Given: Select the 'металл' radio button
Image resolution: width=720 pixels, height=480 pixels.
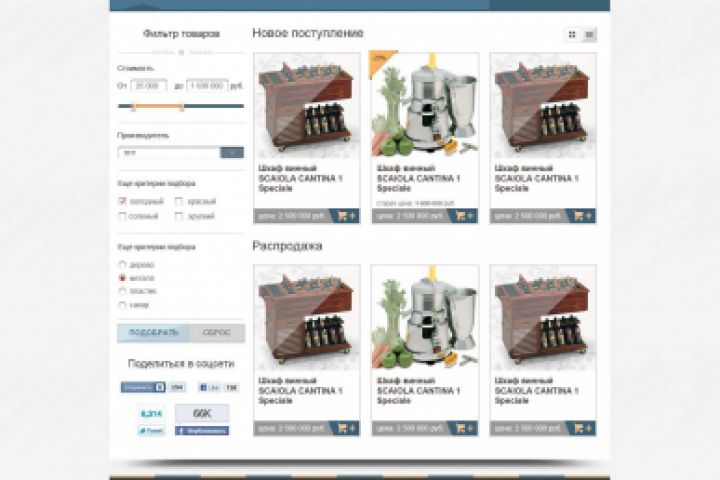Looking at the screenshot, I should pos(122,278).
